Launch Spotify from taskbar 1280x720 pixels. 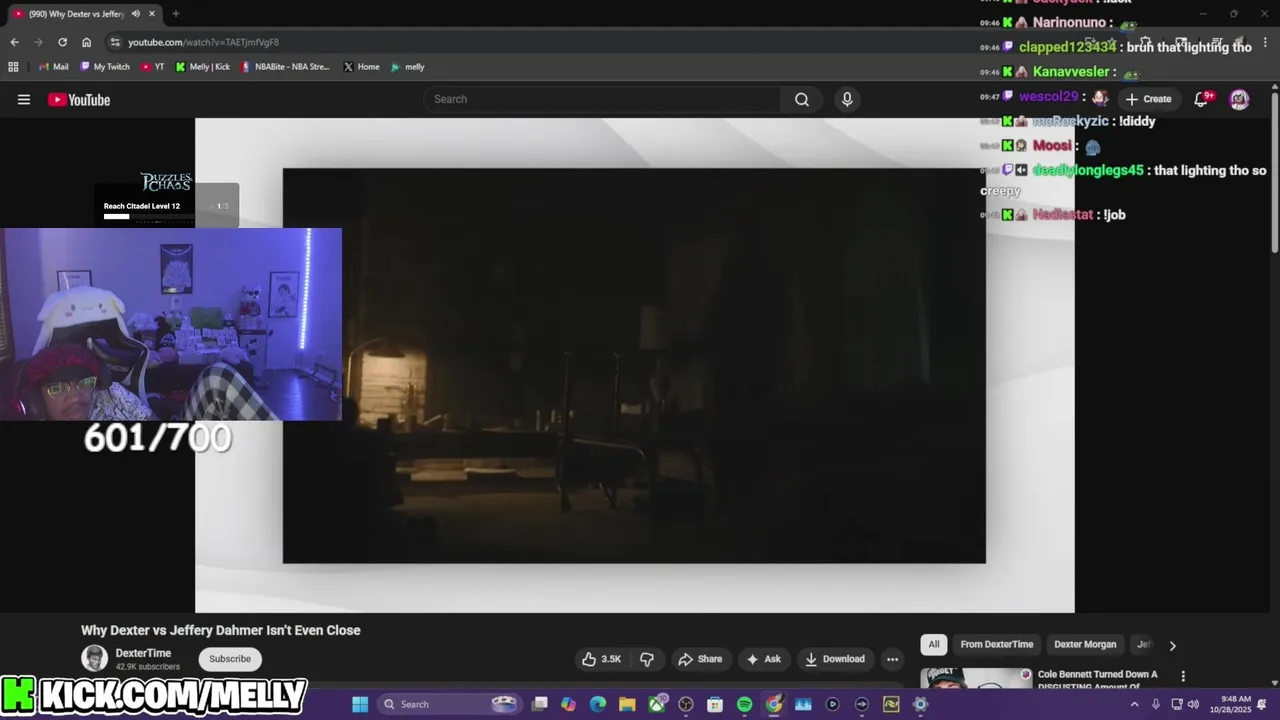744,704
